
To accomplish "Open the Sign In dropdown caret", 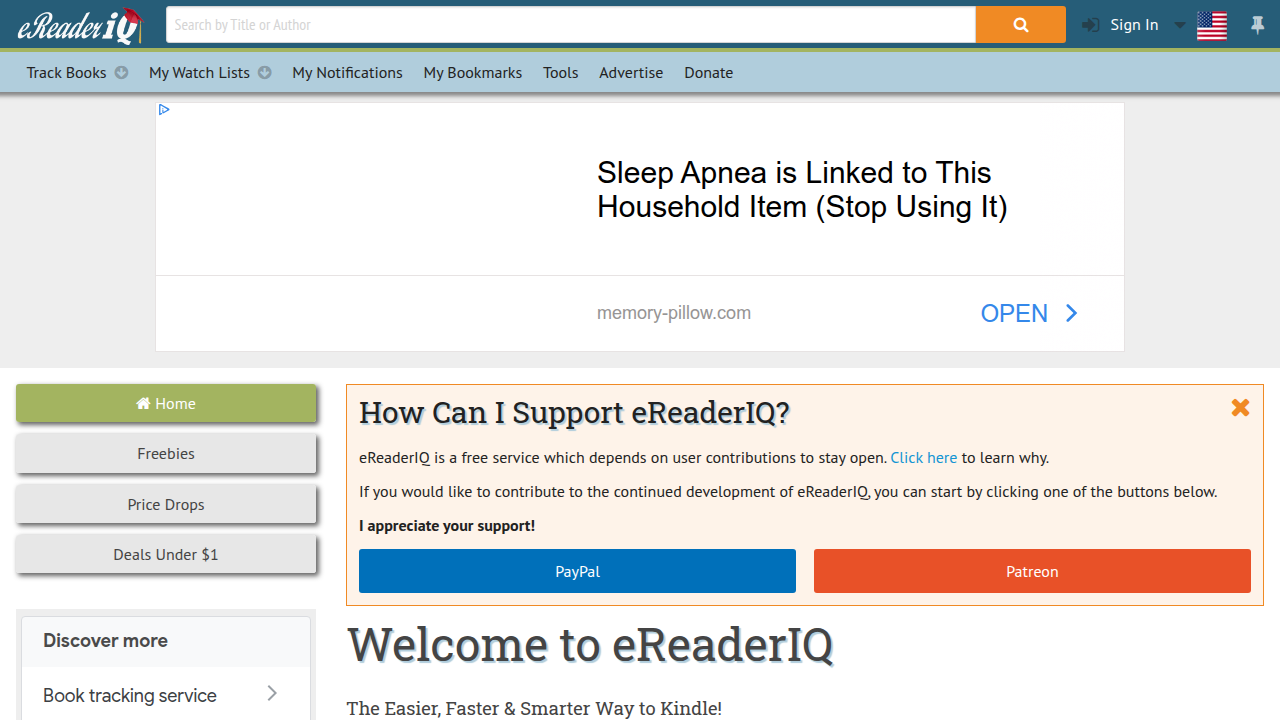I will coord(1179,25).
